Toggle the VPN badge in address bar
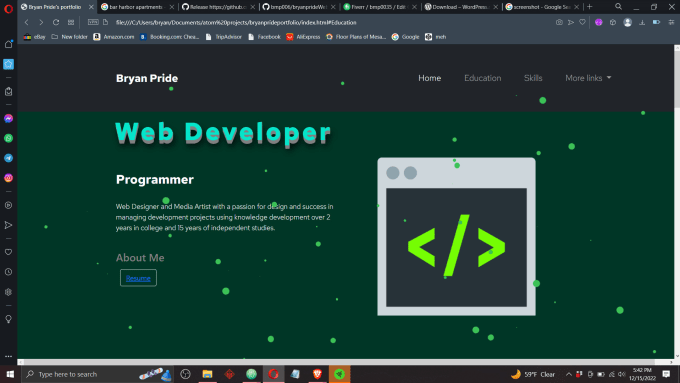The width and height of the screenshot is (680, 383). tap(93, 22)
